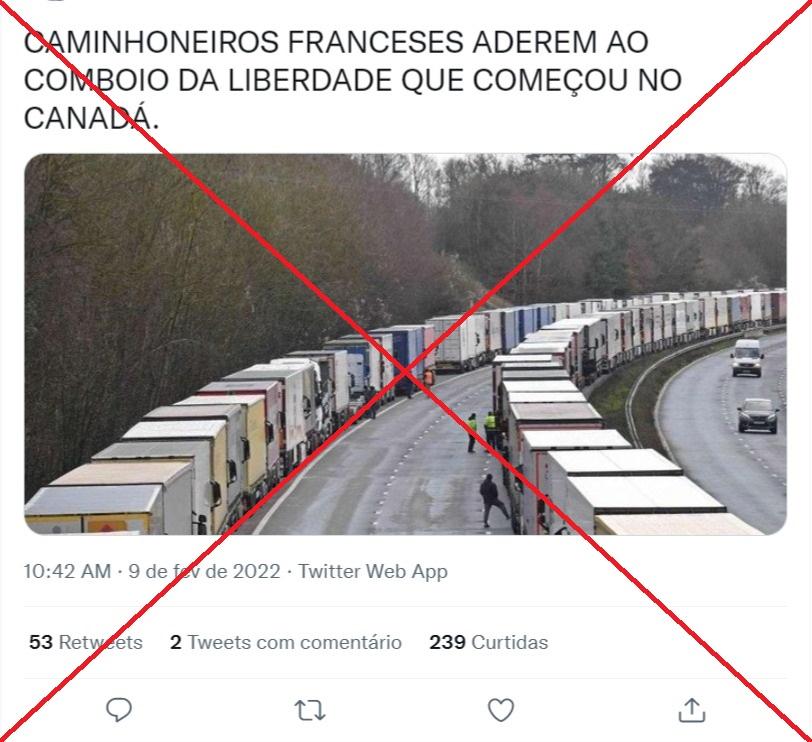Click the reply speech bubble icon
The image size is (812, 742).
[119, 709]
